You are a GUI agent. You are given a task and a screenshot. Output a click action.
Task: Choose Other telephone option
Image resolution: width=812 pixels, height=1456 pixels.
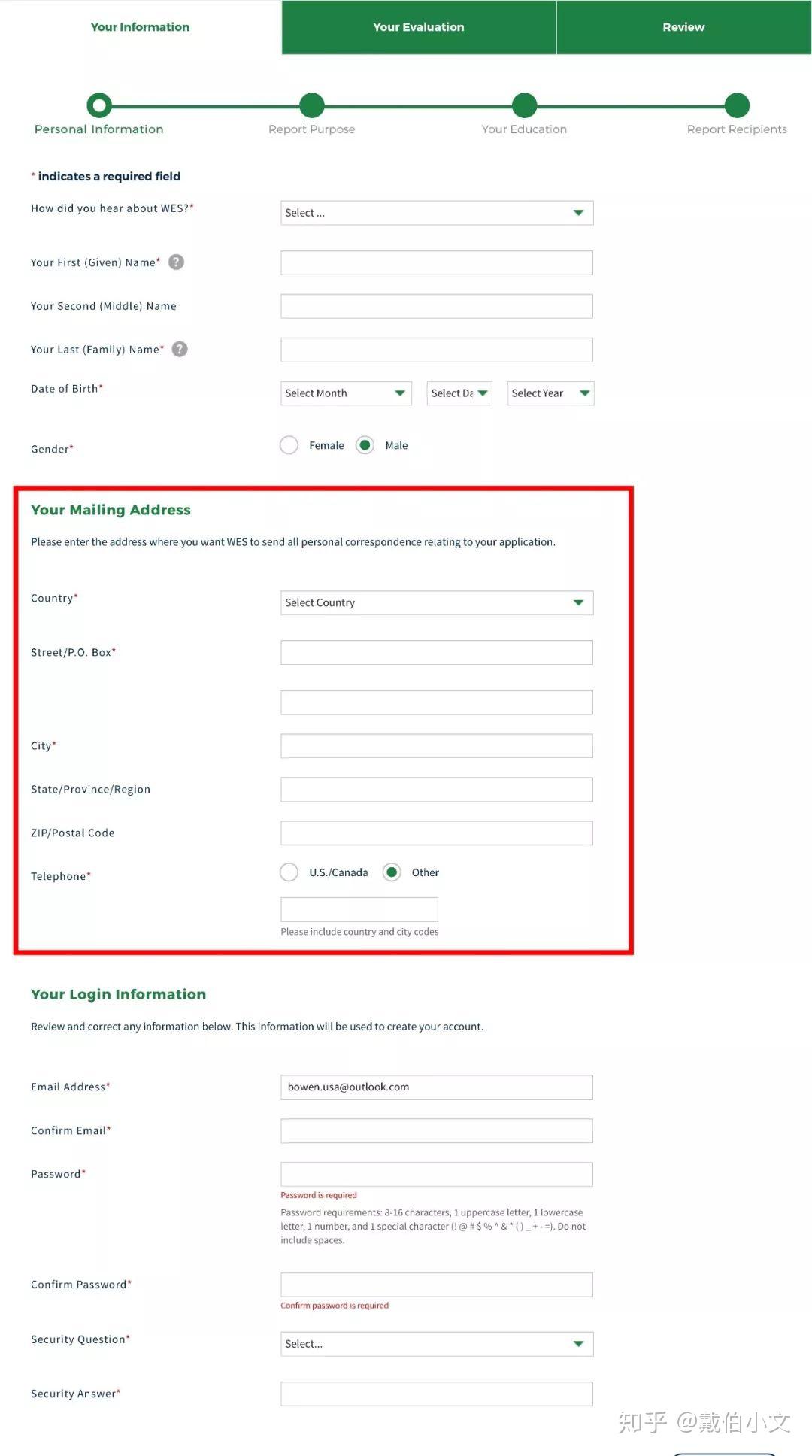[x=392, y=872]
